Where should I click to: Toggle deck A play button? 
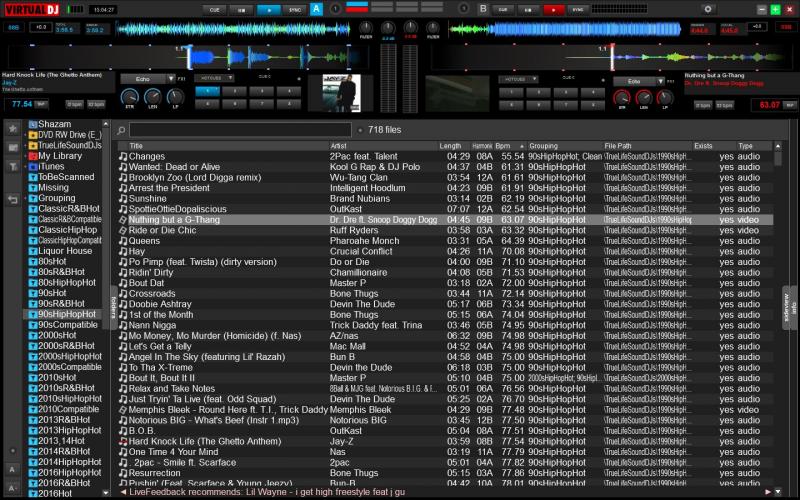point(269,10)
